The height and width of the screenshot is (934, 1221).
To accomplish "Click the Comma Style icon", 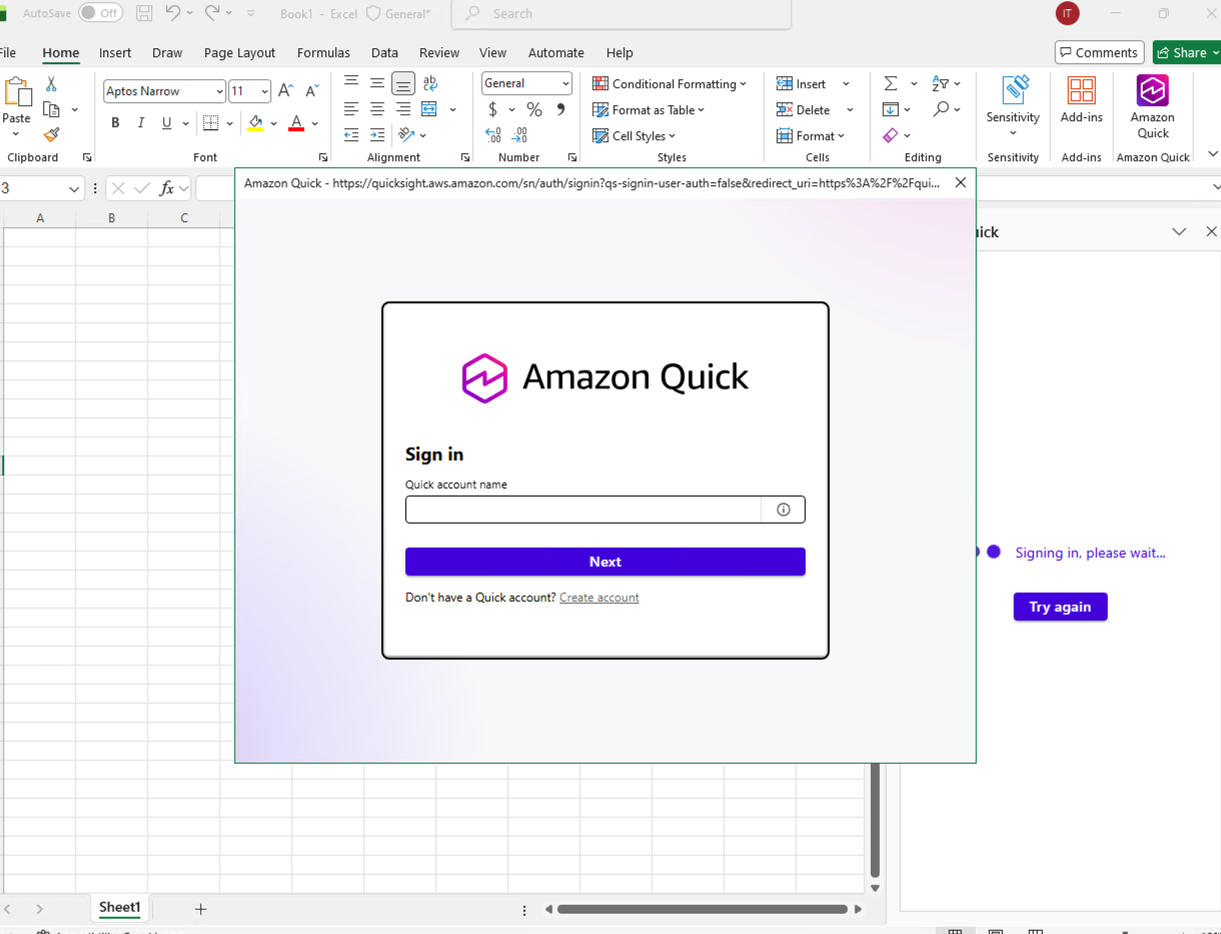I will [x=560, y=109].
